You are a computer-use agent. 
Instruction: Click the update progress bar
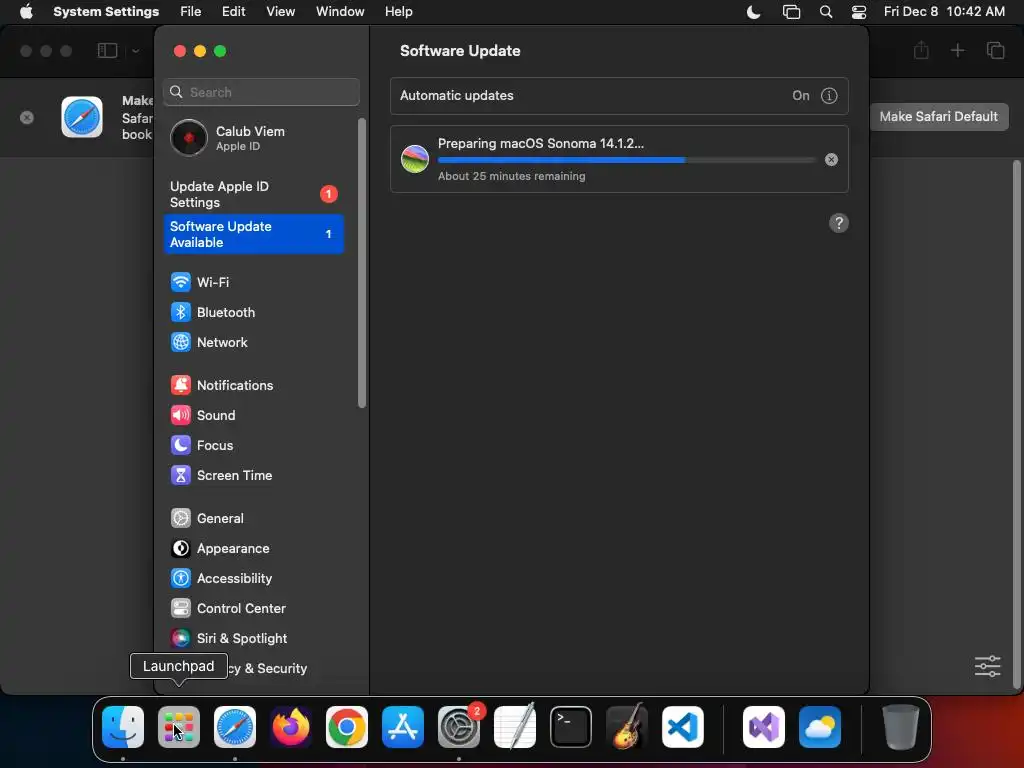(x=627, y=160)
